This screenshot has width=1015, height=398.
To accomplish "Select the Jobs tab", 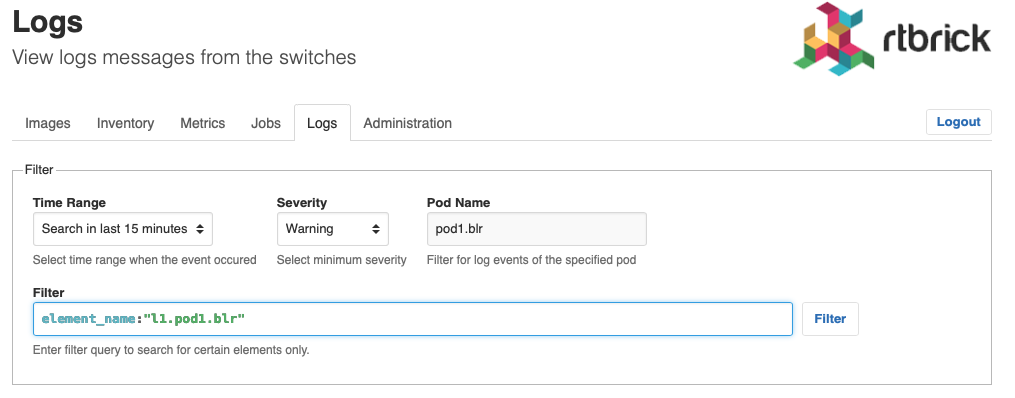I will (x=266, y=123).
